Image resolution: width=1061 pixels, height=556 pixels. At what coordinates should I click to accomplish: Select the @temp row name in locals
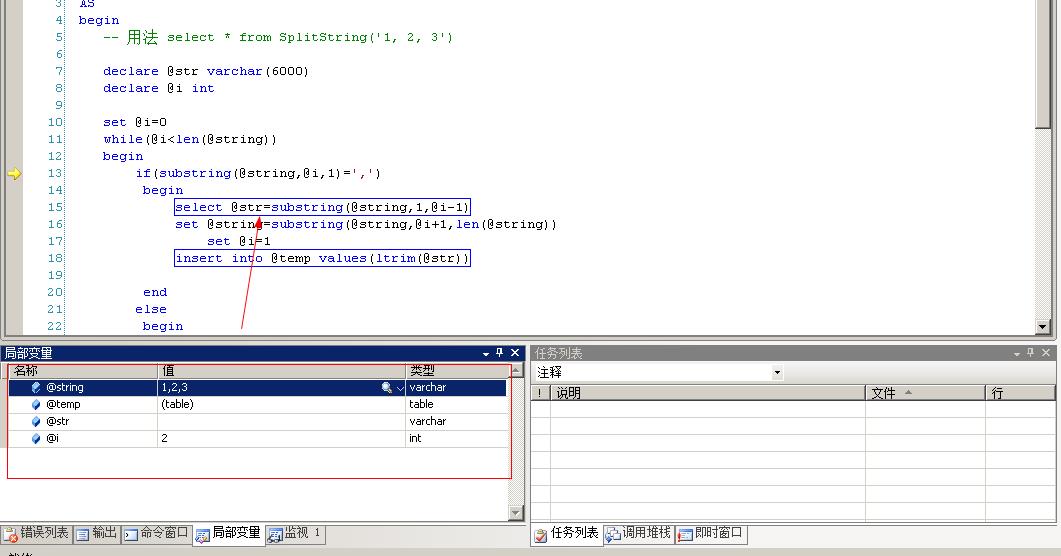pos(63,404)
